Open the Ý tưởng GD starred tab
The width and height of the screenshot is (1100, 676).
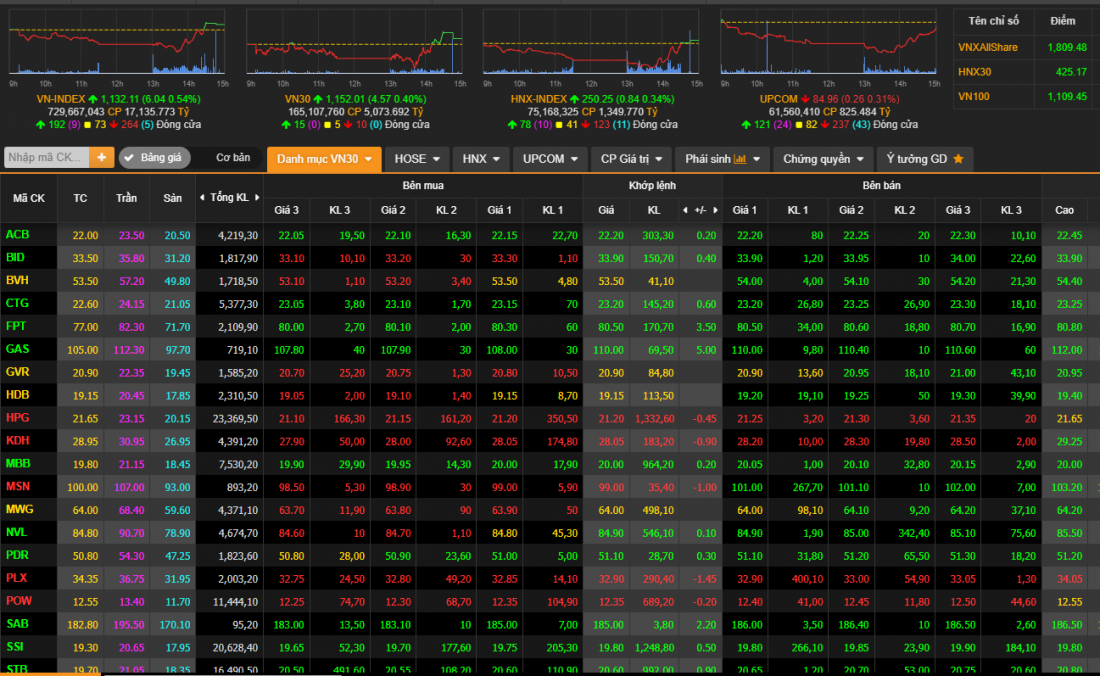pyautogui.click(x=925, y=159)
